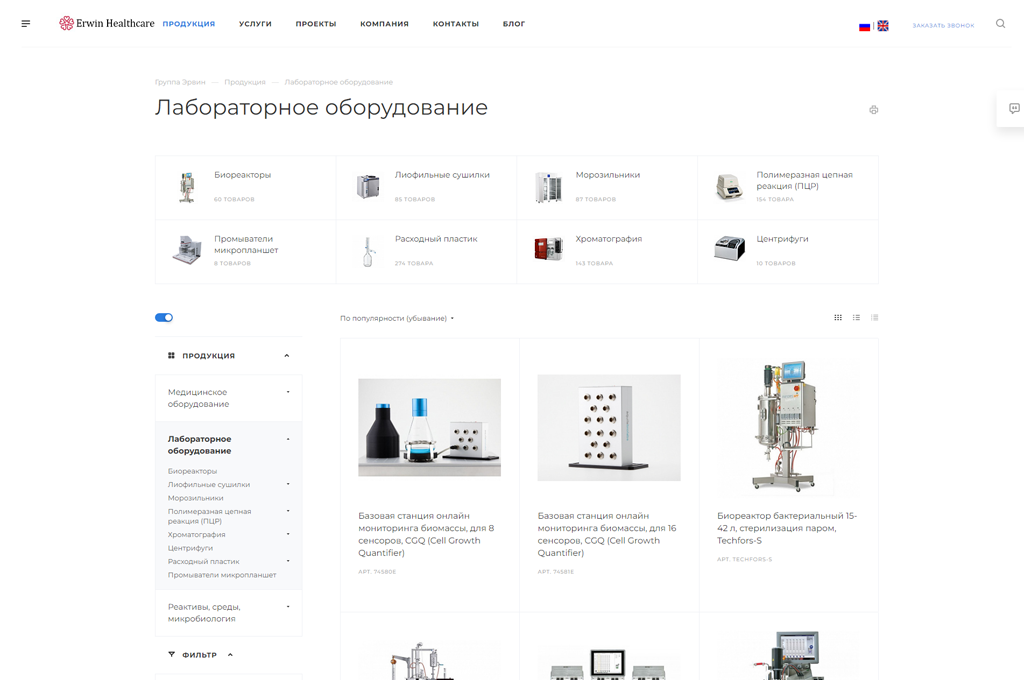Screen dimensions: 1024x680
Task: Switch to list view layout
Action: pos(856,317)
